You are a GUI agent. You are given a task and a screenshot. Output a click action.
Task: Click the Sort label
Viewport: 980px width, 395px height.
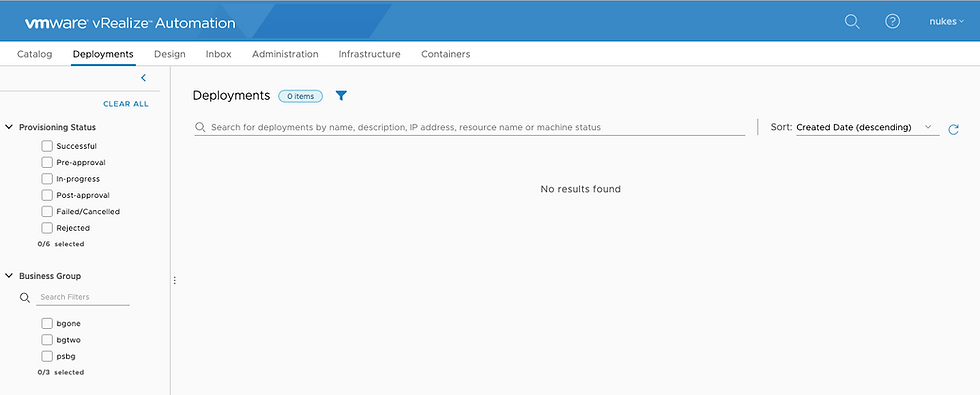(x=781, y=127)
